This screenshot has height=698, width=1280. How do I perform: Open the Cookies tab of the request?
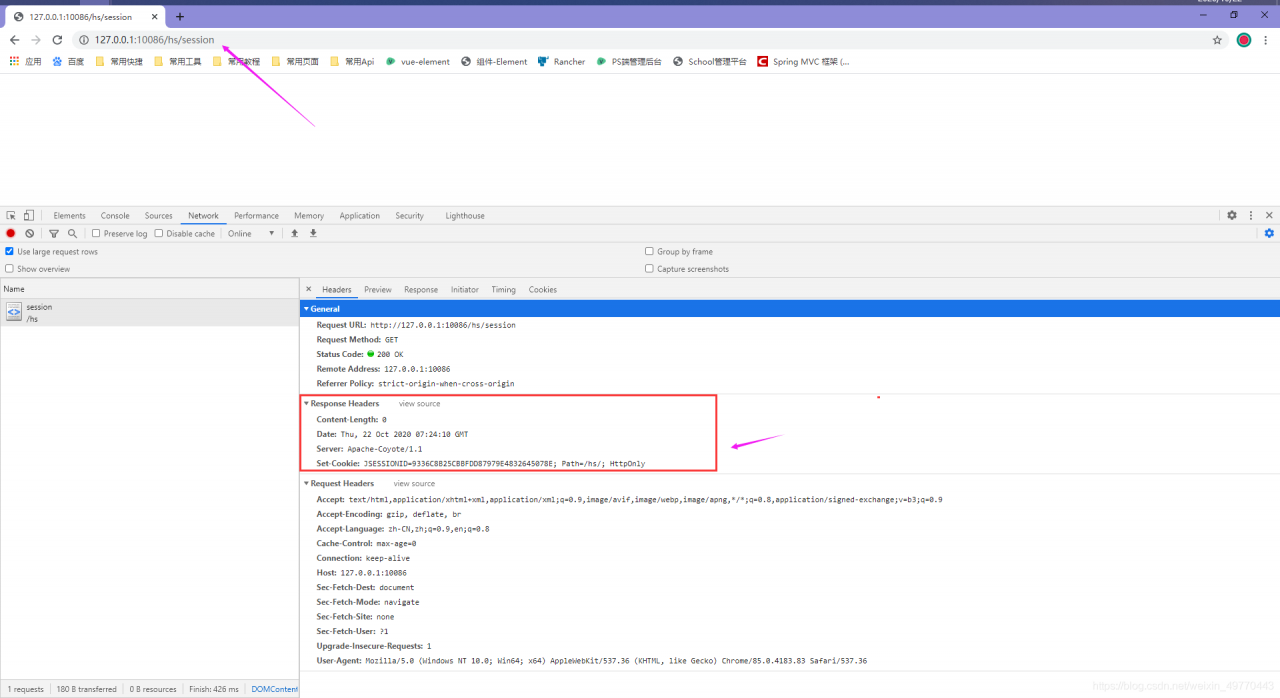[x=543, y=290]
